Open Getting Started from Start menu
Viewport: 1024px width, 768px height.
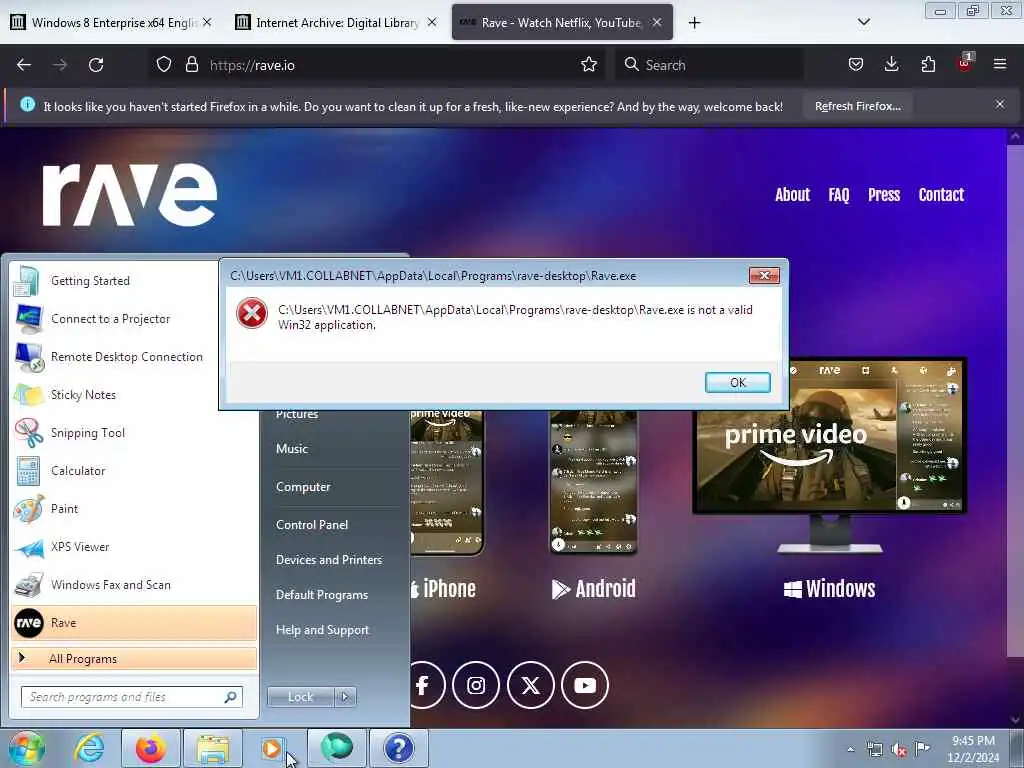(134, 281)
